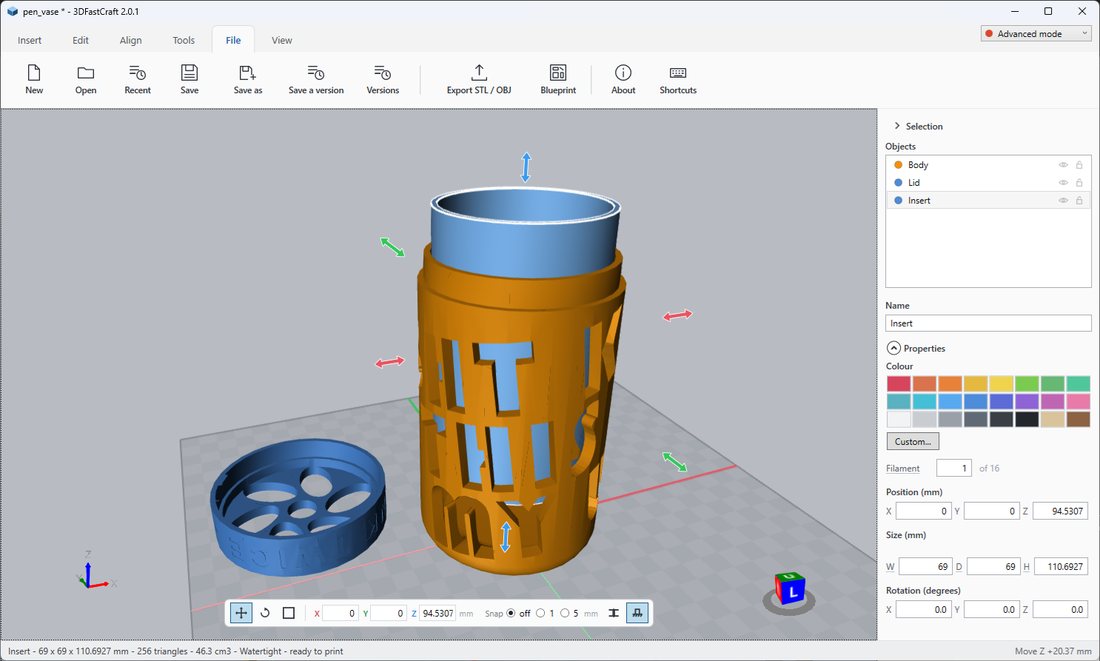The height and width of the screenshot is (661, 1100).
Task: Pick the brown colour swatch
Action: 1078,420
